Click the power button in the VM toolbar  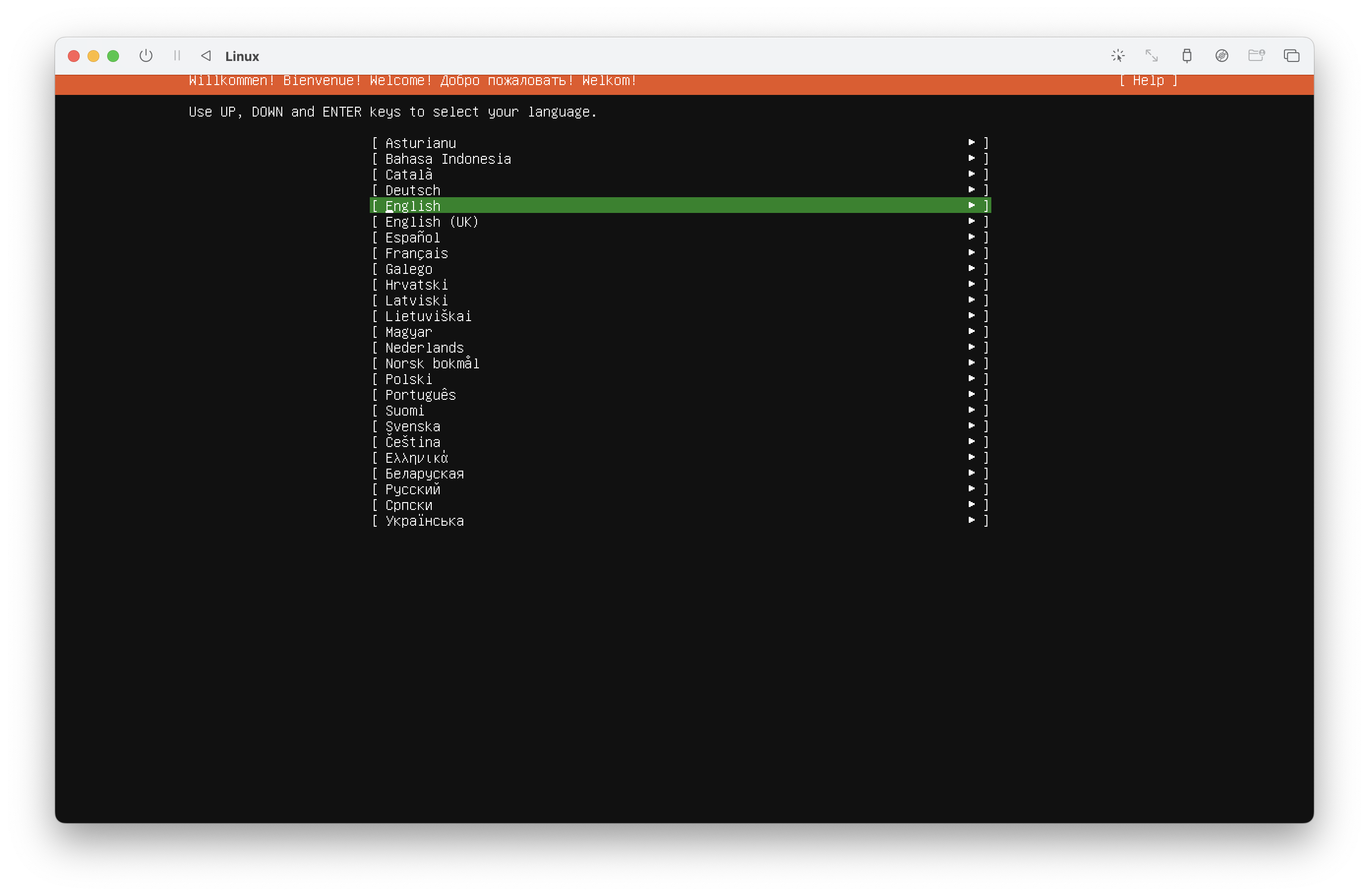click(x=146, y=56)
